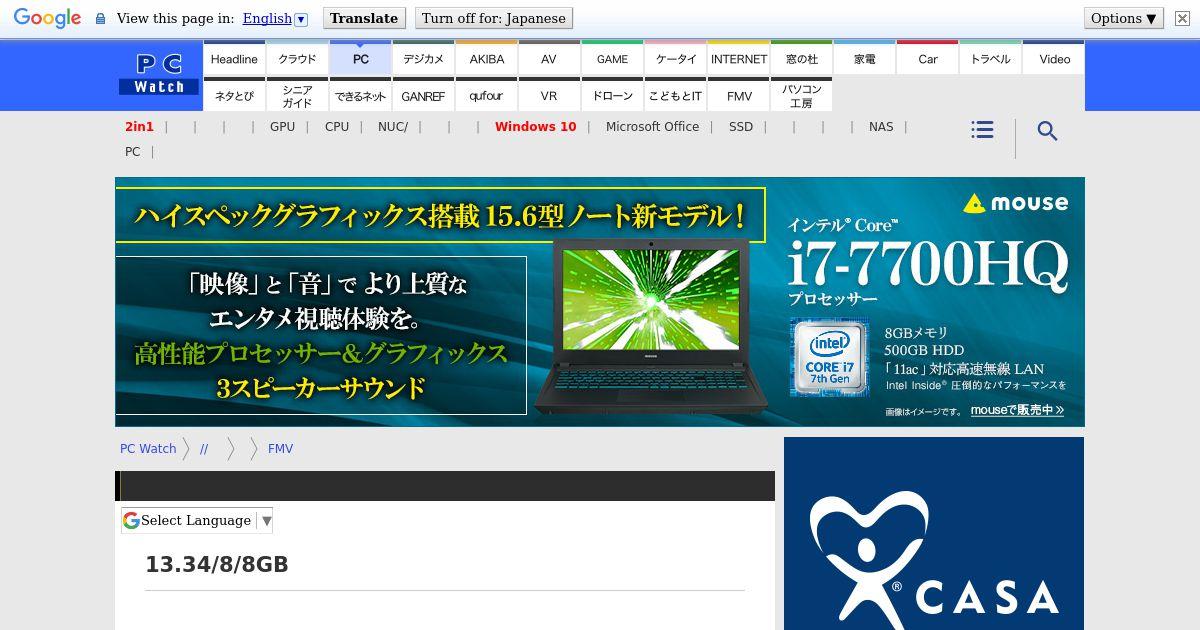This screenshot has width=1200, height=630.
Task: Click the GPU topic link
Action: tap(282, 126)
